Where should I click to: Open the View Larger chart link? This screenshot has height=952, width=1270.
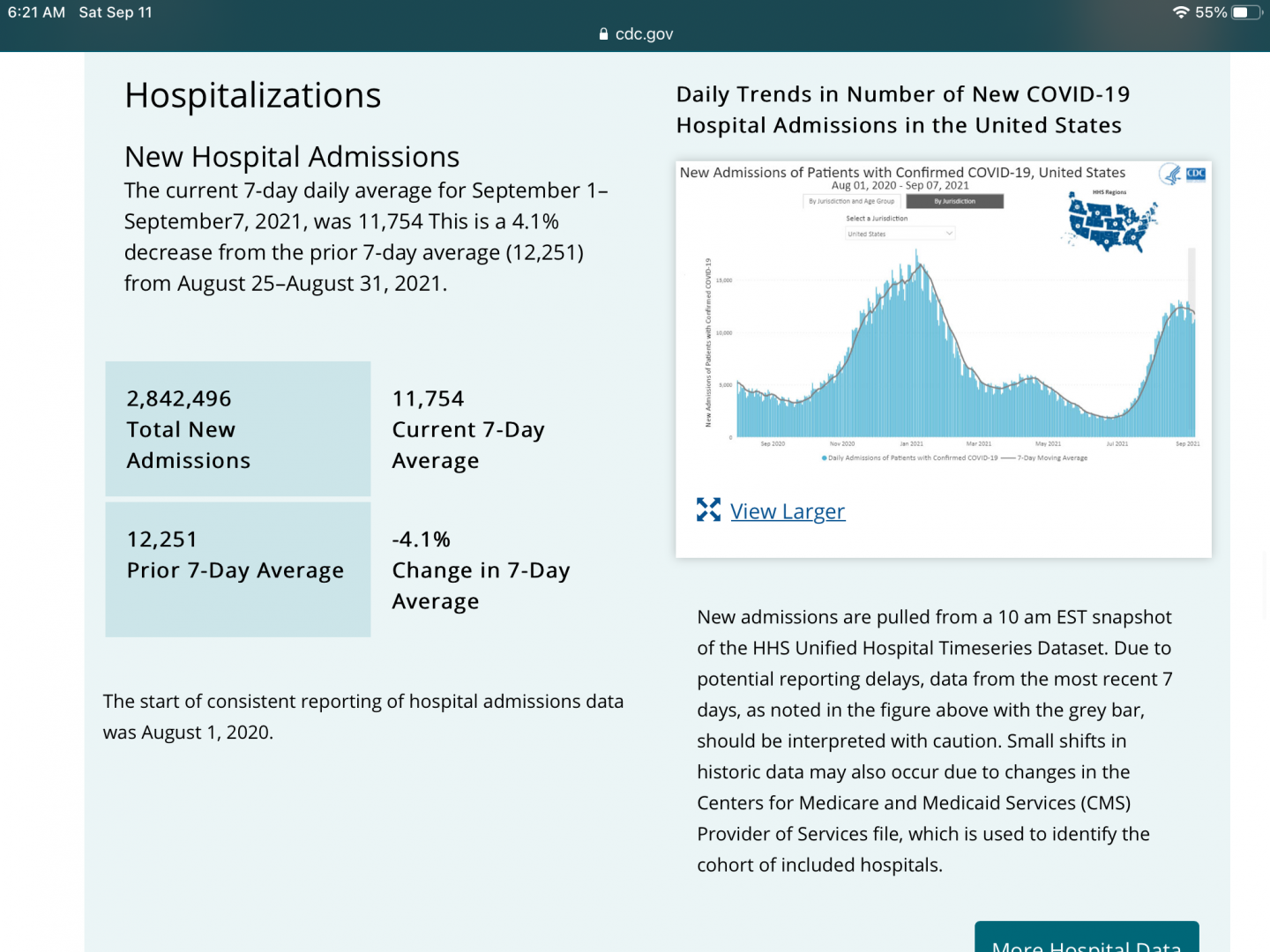pos(788,511)
